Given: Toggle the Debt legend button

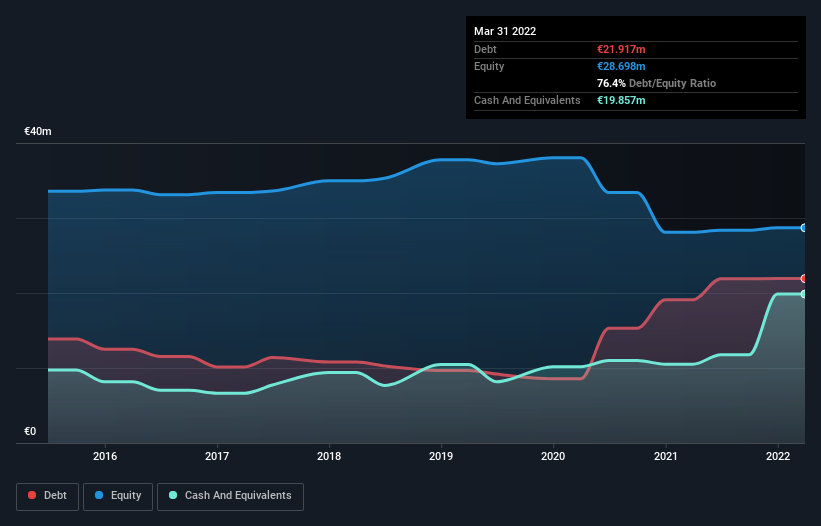Looking at the screenshot, I should [x=48, y=495].
